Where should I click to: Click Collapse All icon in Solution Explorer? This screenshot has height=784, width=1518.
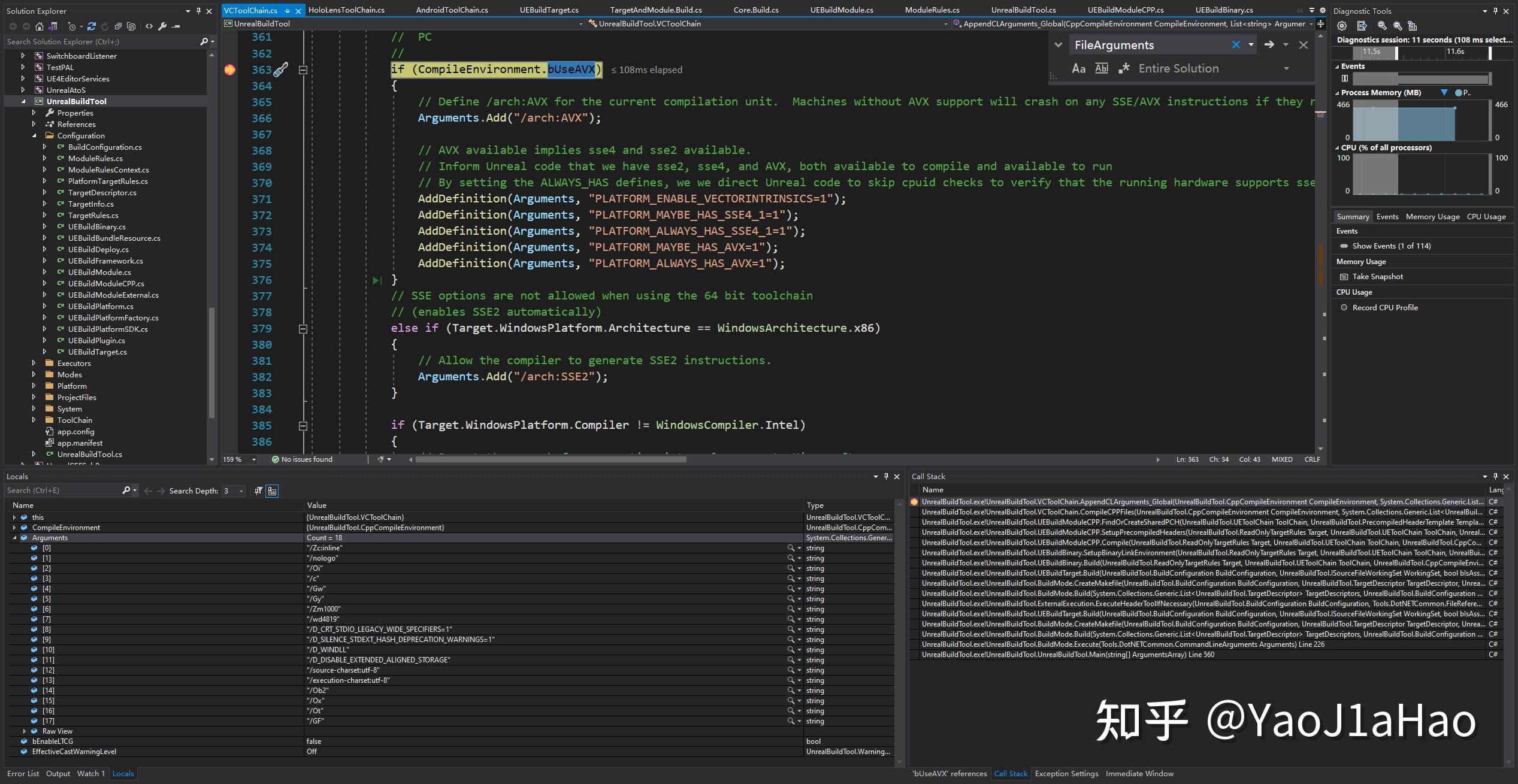click(x=118, y=26)
